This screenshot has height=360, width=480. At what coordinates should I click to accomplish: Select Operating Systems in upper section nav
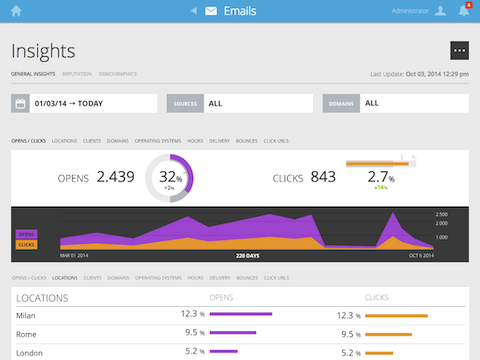[158, 141]
